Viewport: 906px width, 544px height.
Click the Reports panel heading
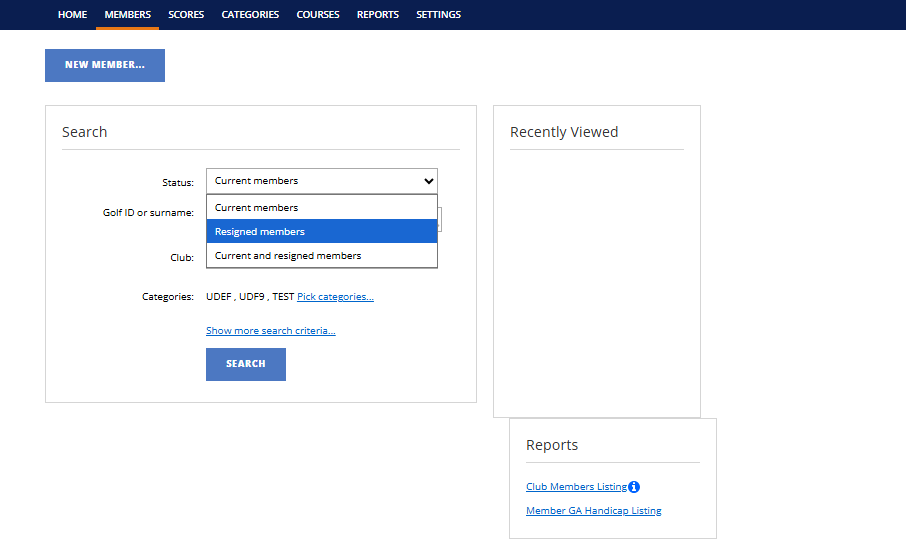click(552, 445)
